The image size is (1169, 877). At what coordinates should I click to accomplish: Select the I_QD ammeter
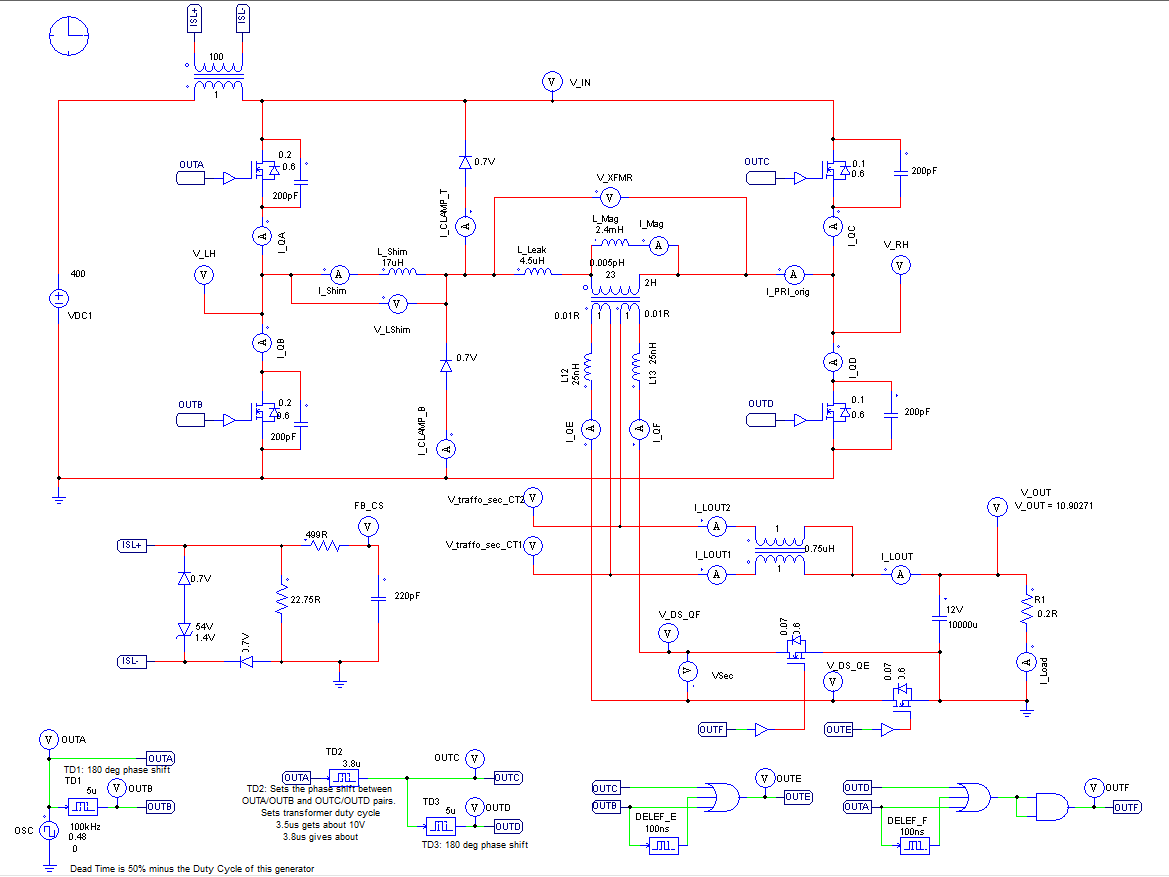[x=833, y=362]
